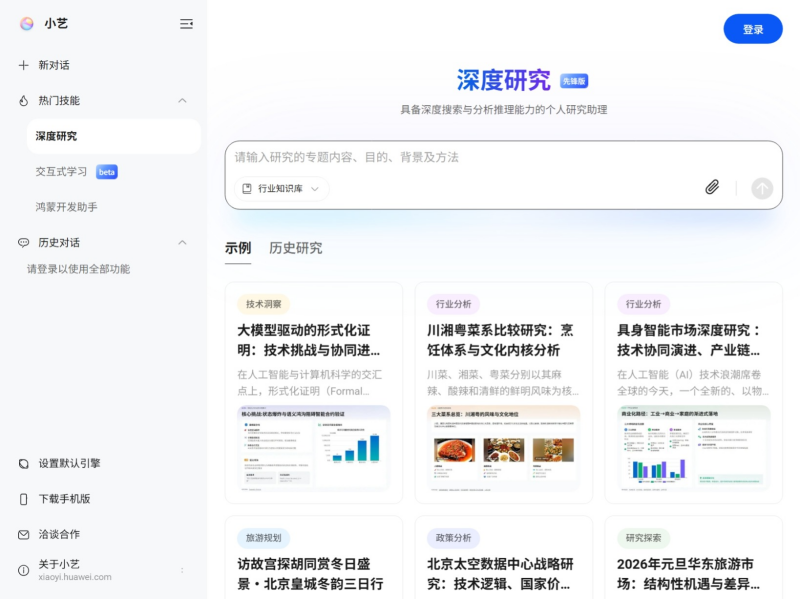Open the attachment paperclip icon
This screenshot has width=800, height=599.
712,188
